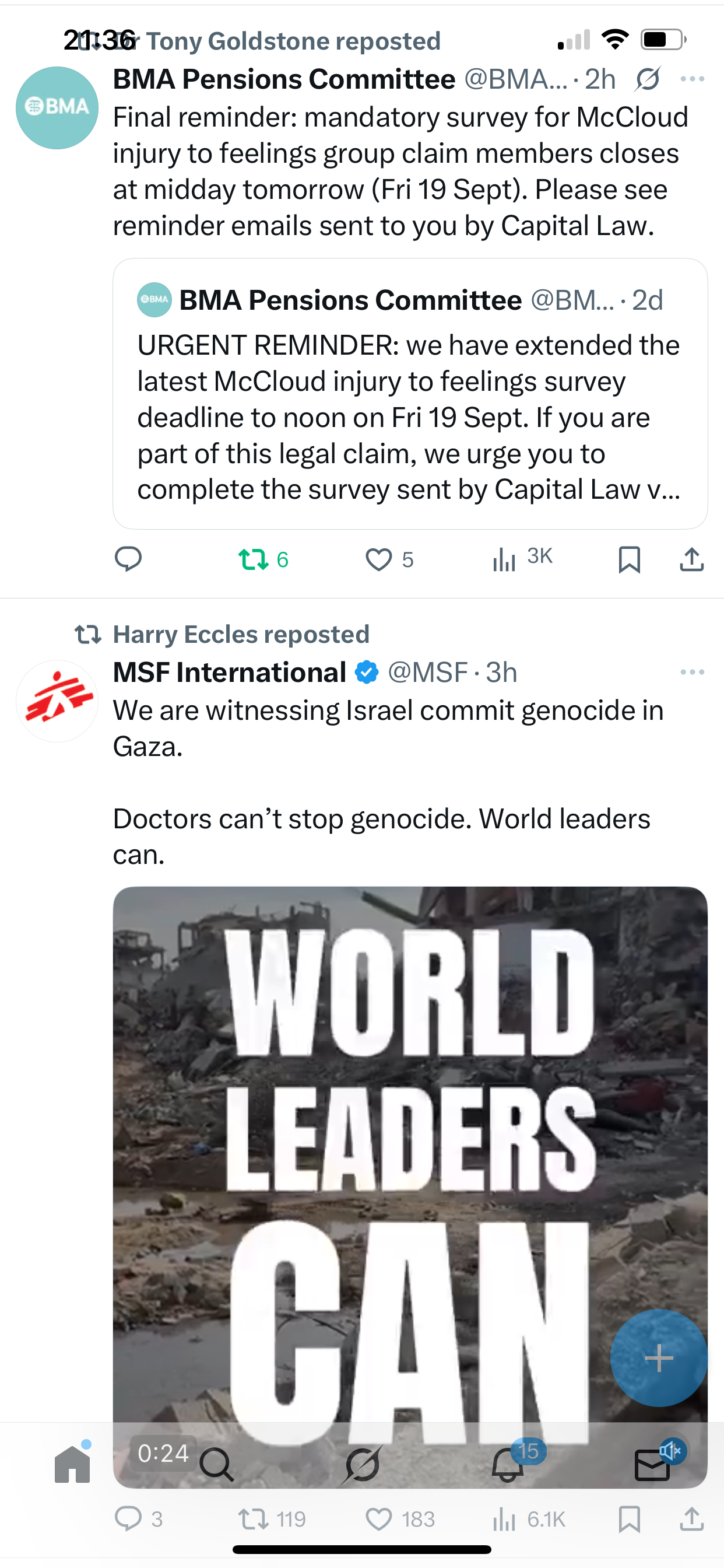Open the Notifications tab showing 15
The height and width of the screenshot is (1568, 724).
click(507, 1465)
